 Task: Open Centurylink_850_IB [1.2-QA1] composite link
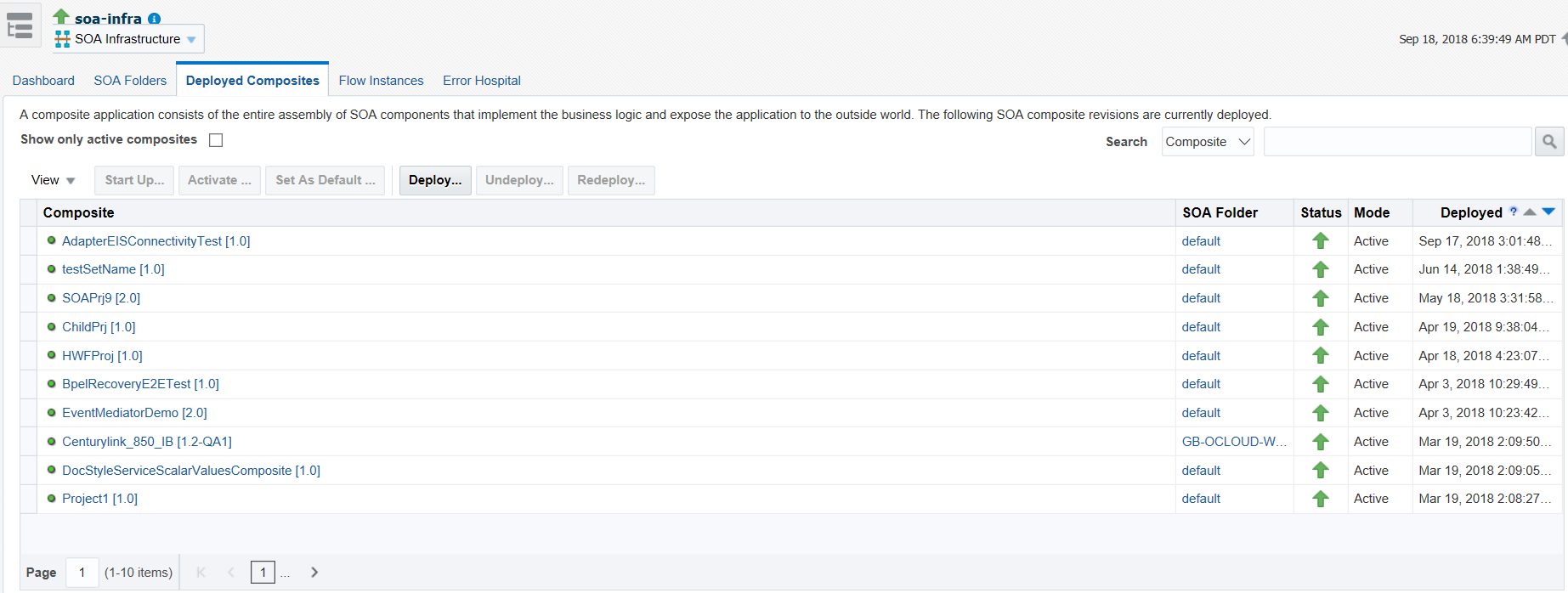click(147, 442)
